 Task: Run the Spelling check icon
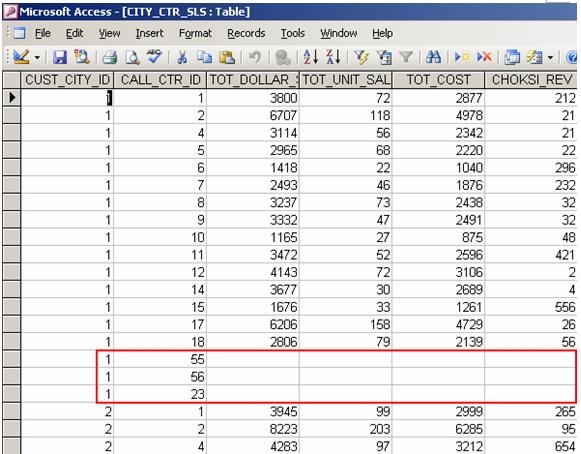point(154,57)
